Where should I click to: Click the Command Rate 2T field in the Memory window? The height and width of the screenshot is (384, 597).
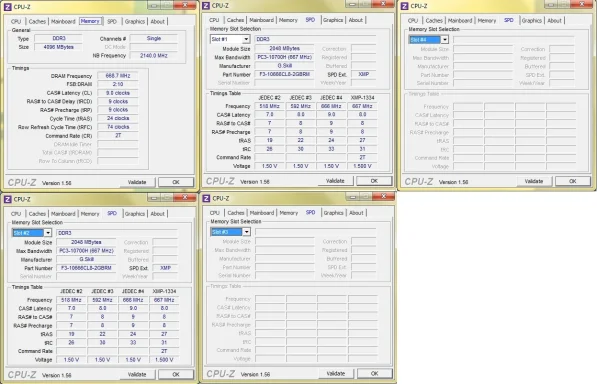coord(118,135)
